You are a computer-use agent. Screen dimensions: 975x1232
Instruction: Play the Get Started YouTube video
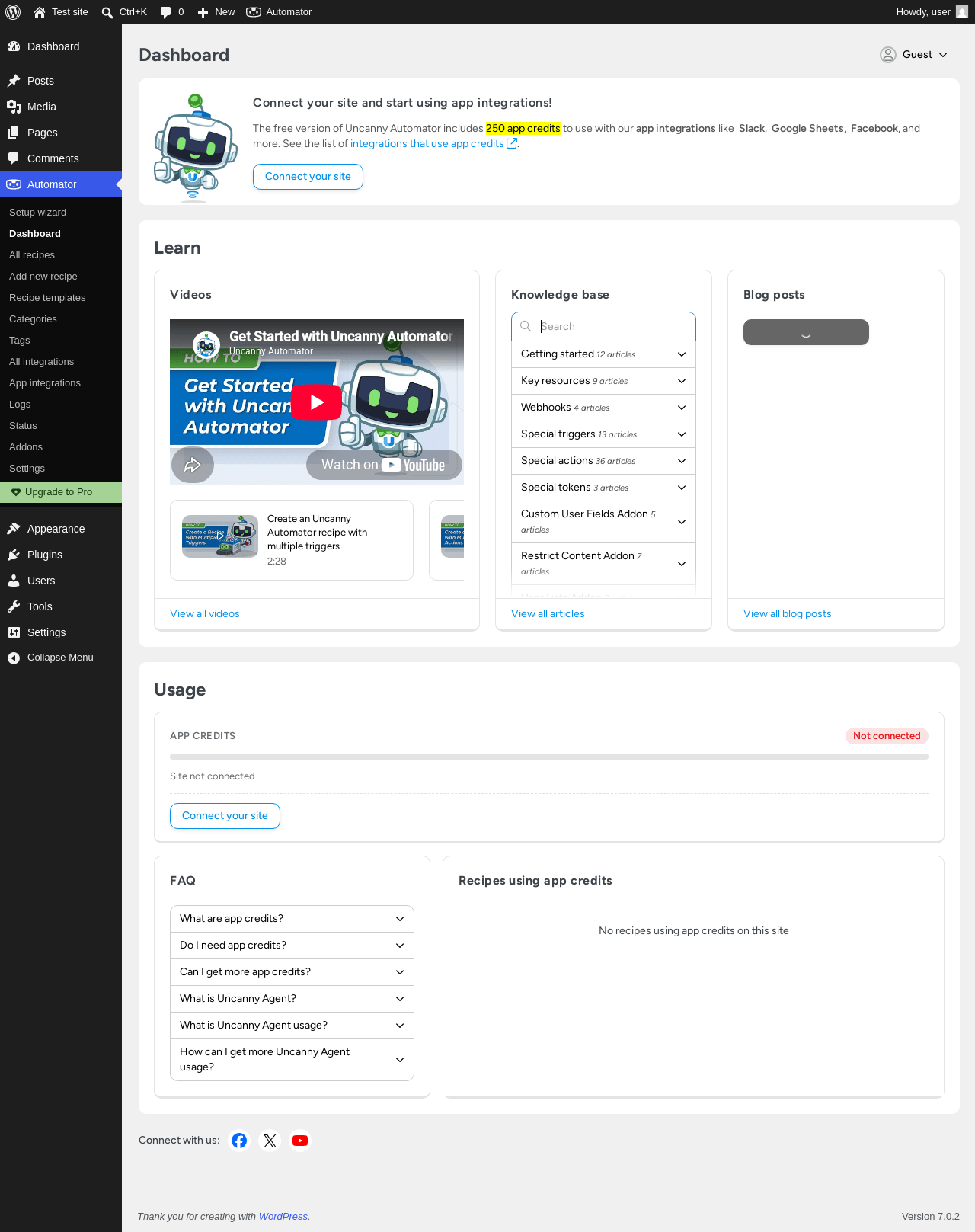[x=317, y=402]
